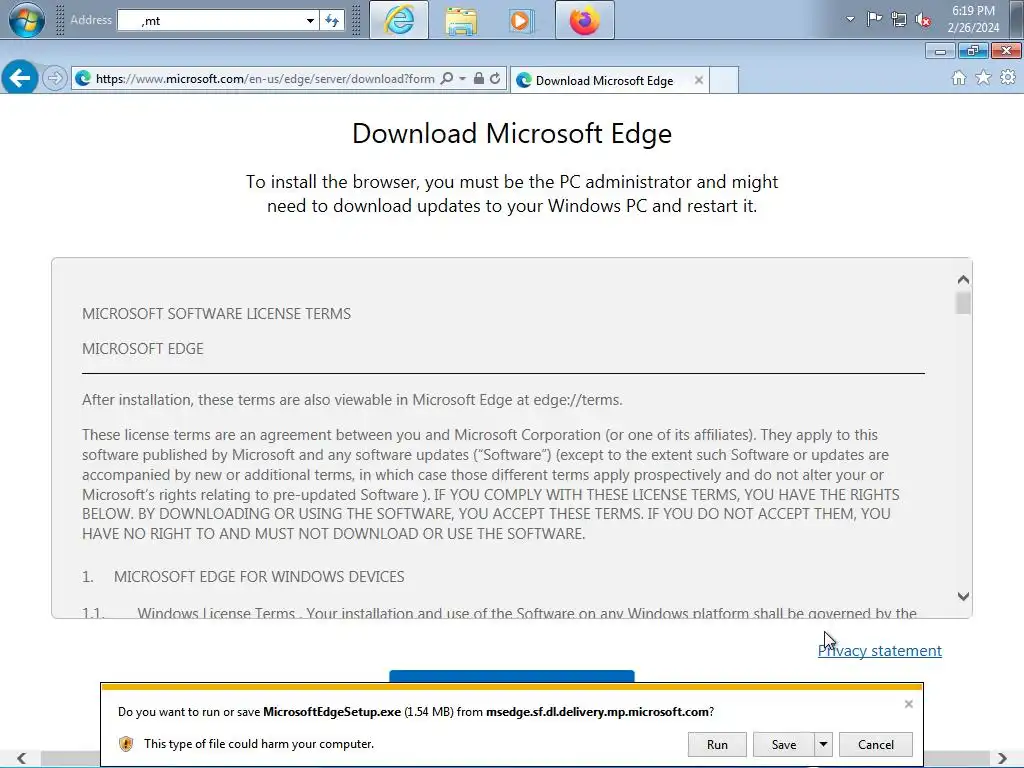Open Favorites with the star icon
1024x768 pixels.
click(x=983, y=78)
